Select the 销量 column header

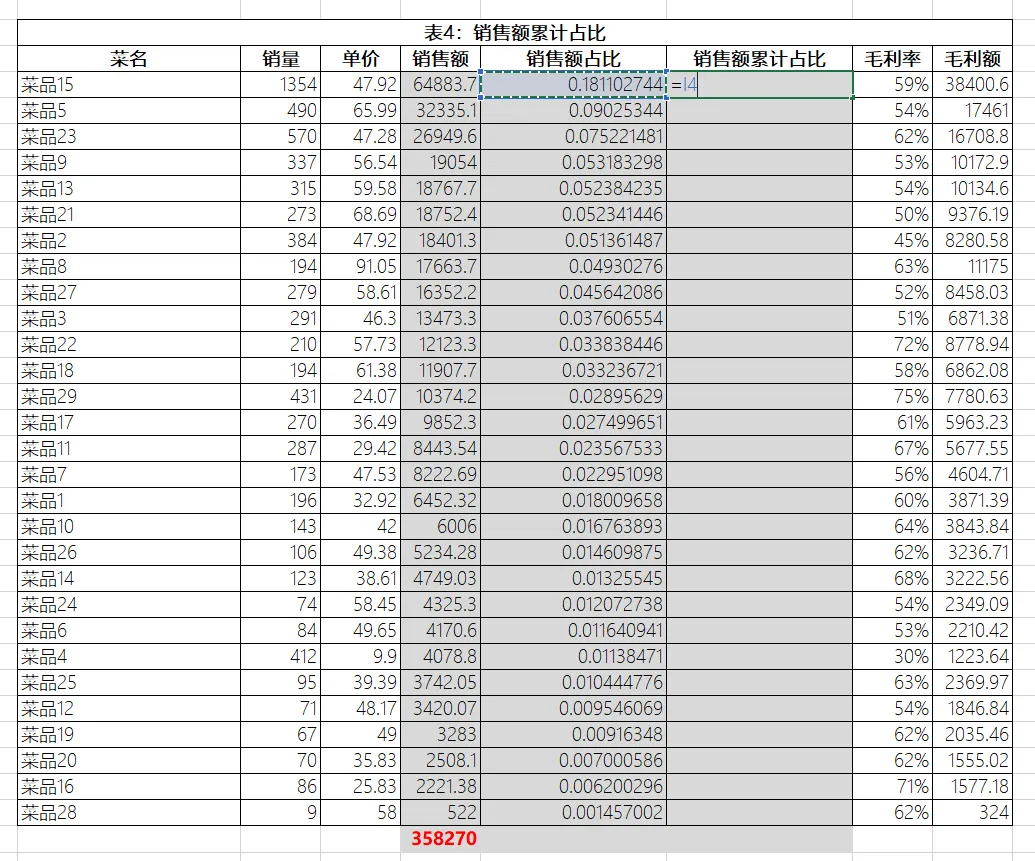(x=281, y=59)
